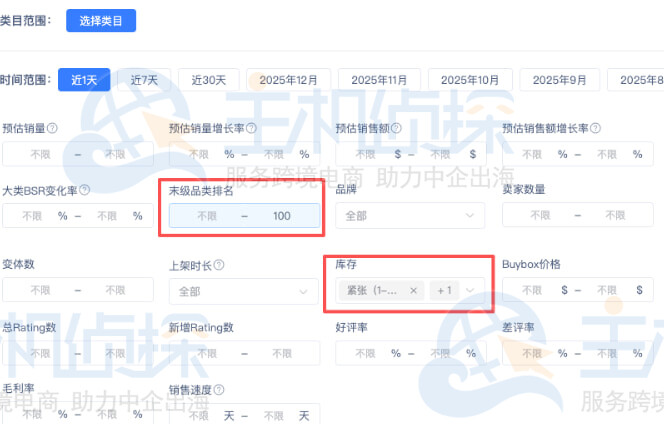The width and height of the screenshot is (664, 424).
Task: Show help for 大类BSR变化率
Action: (x=84, y=190)
